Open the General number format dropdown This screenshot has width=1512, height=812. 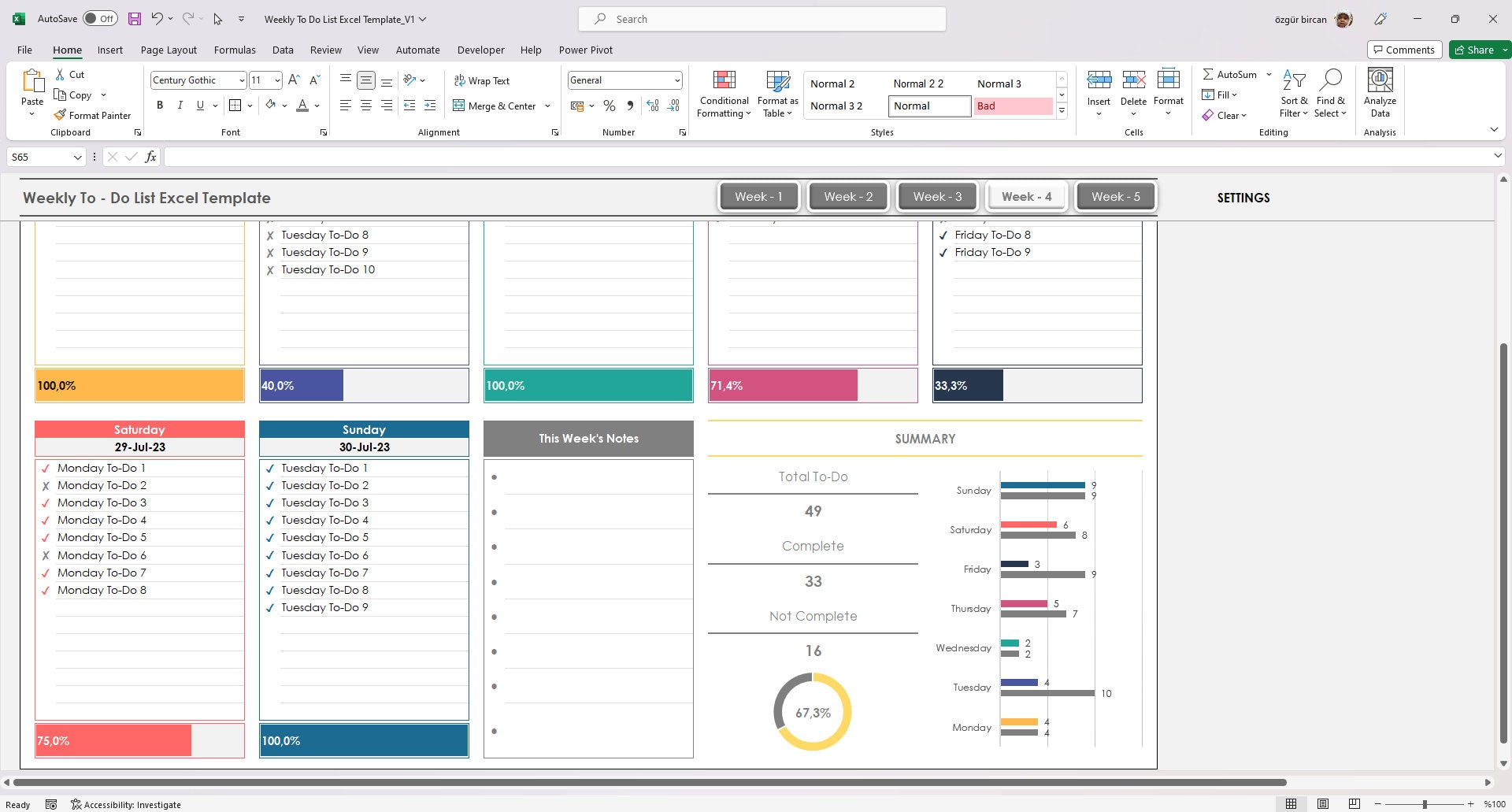(x=677, y=80)
